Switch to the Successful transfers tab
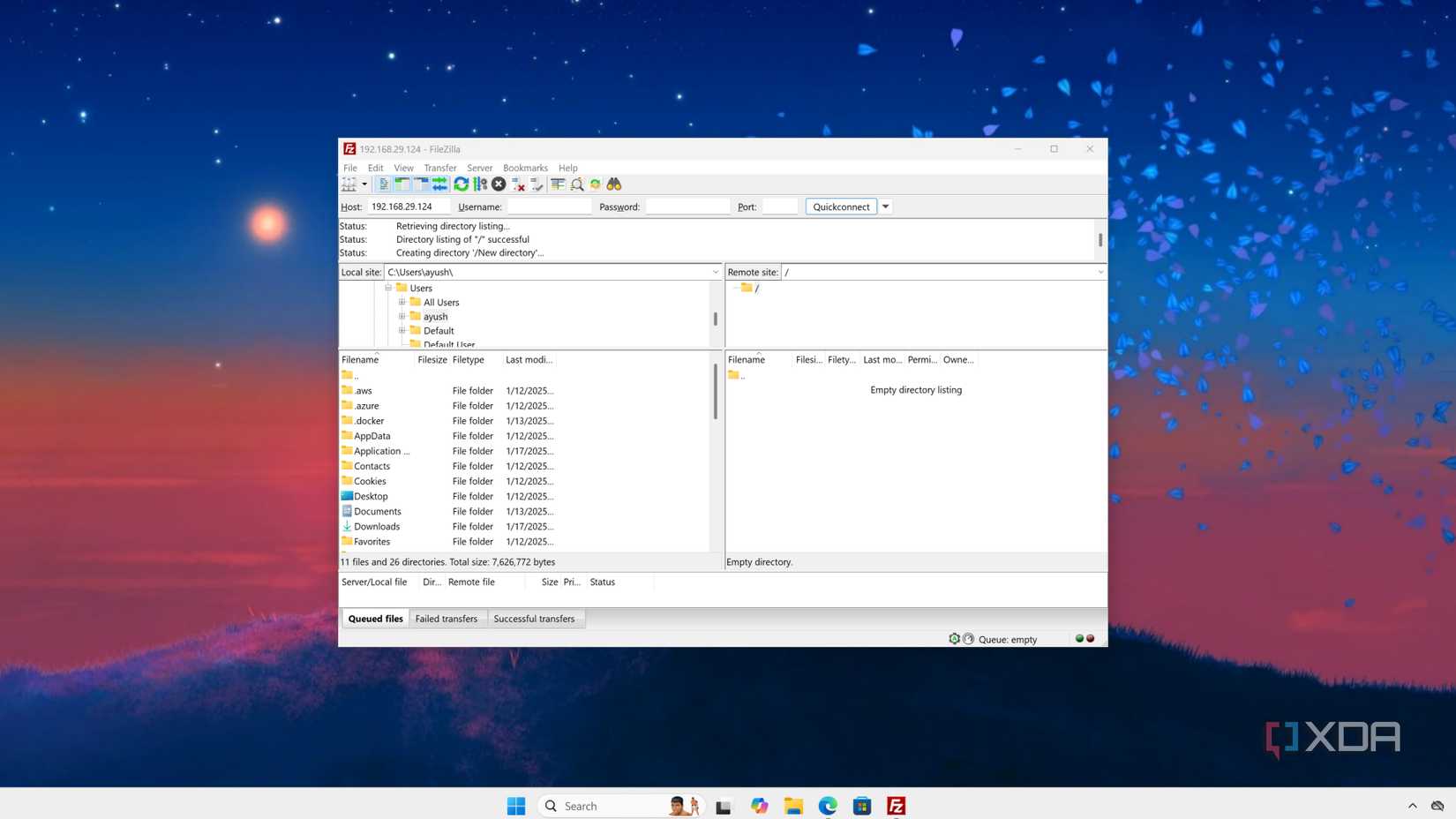Screen dimensions: 1456x819 (x=534, y=619)
